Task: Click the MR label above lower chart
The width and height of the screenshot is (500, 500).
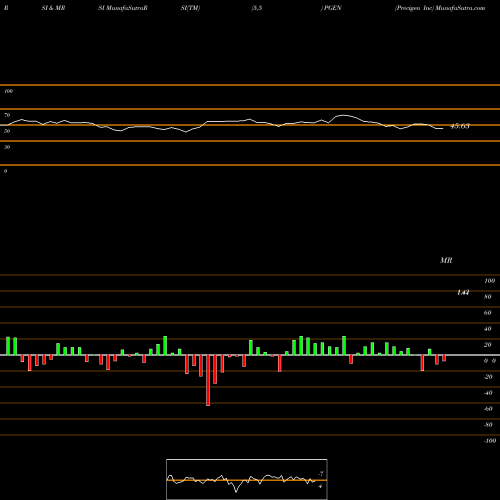Action: coord(446,260)
